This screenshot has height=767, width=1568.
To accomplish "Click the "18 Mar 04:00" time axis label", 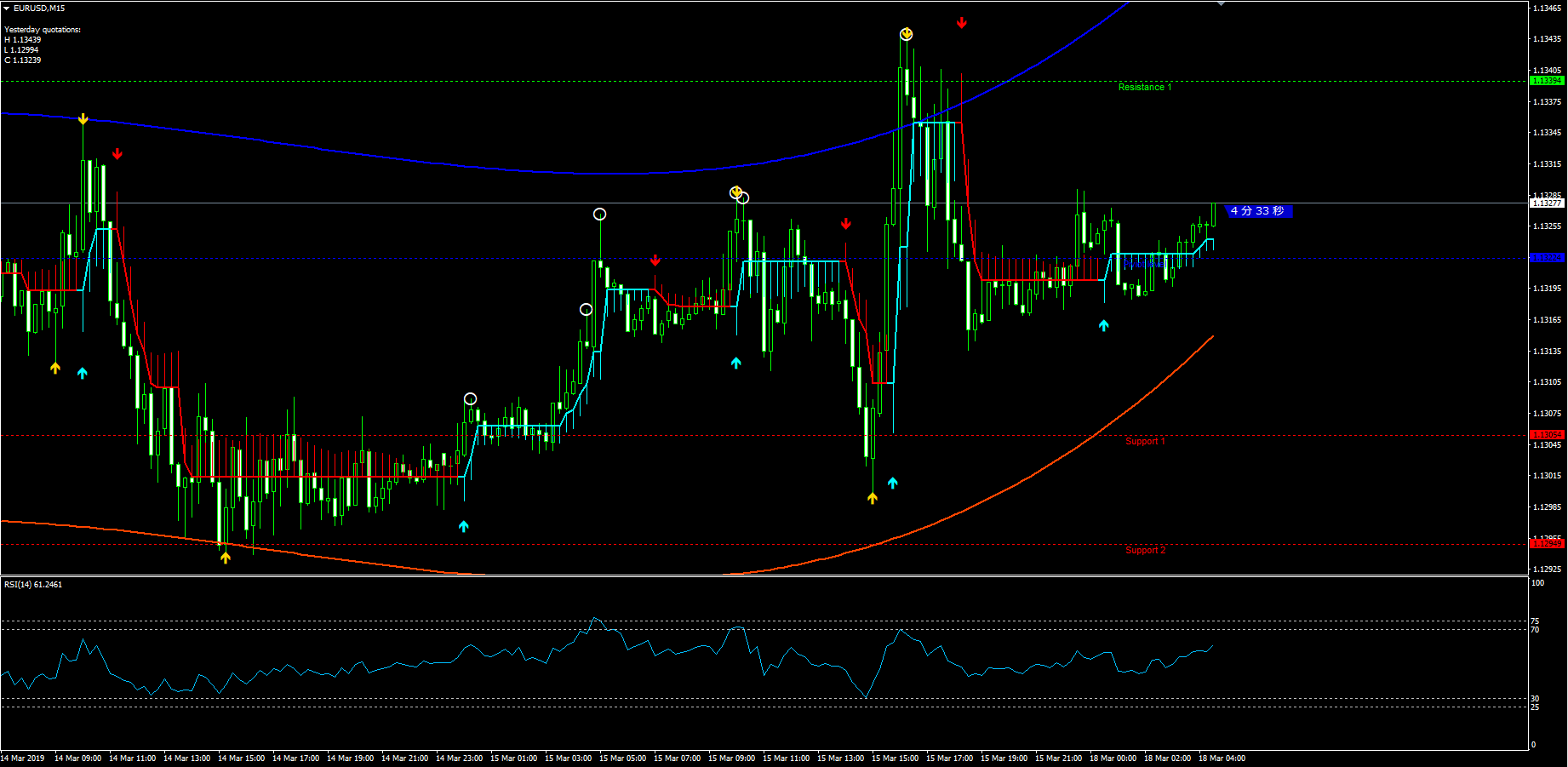I will pos(1222,758).
